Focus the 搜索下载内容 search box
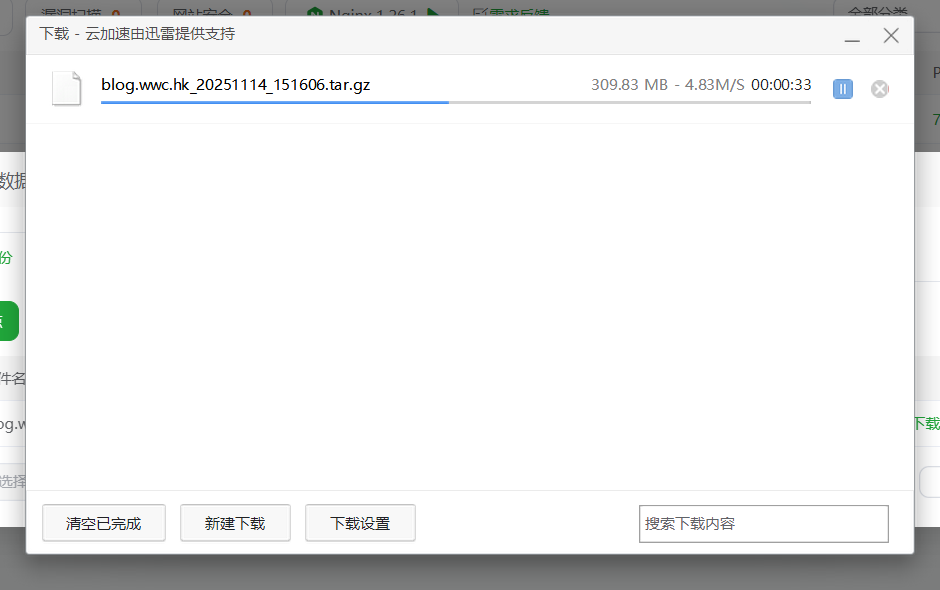Image resolution: width=940 pixels, height=590 pixels. 763,523
